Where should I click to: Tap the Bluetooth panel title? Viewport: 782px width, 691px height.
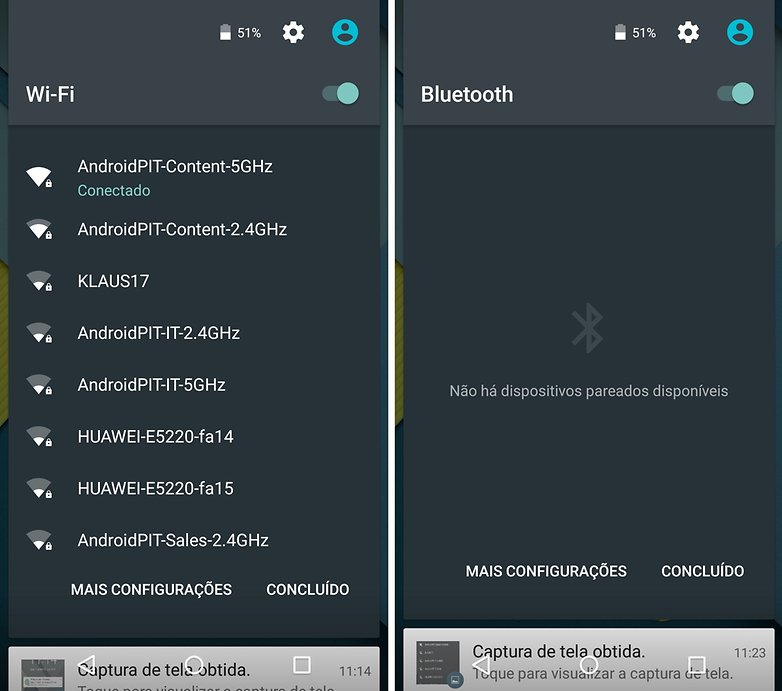click(467, 94)
